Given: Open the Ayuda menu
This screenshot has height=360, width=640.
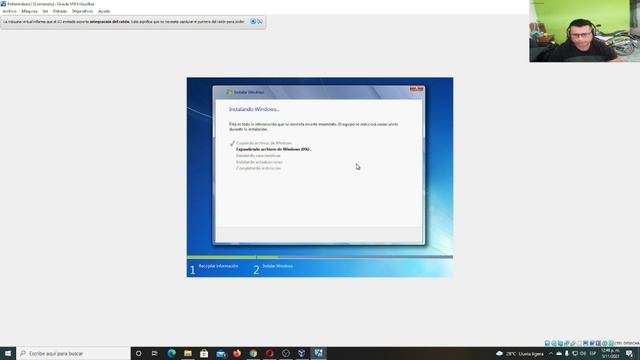Looking at the screenshot, I should pos(104,11).
